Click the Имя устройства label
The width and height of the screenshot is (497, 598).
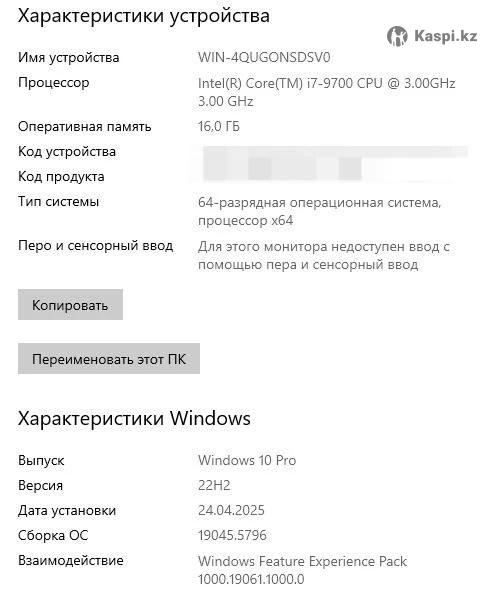tap(69, 58)
